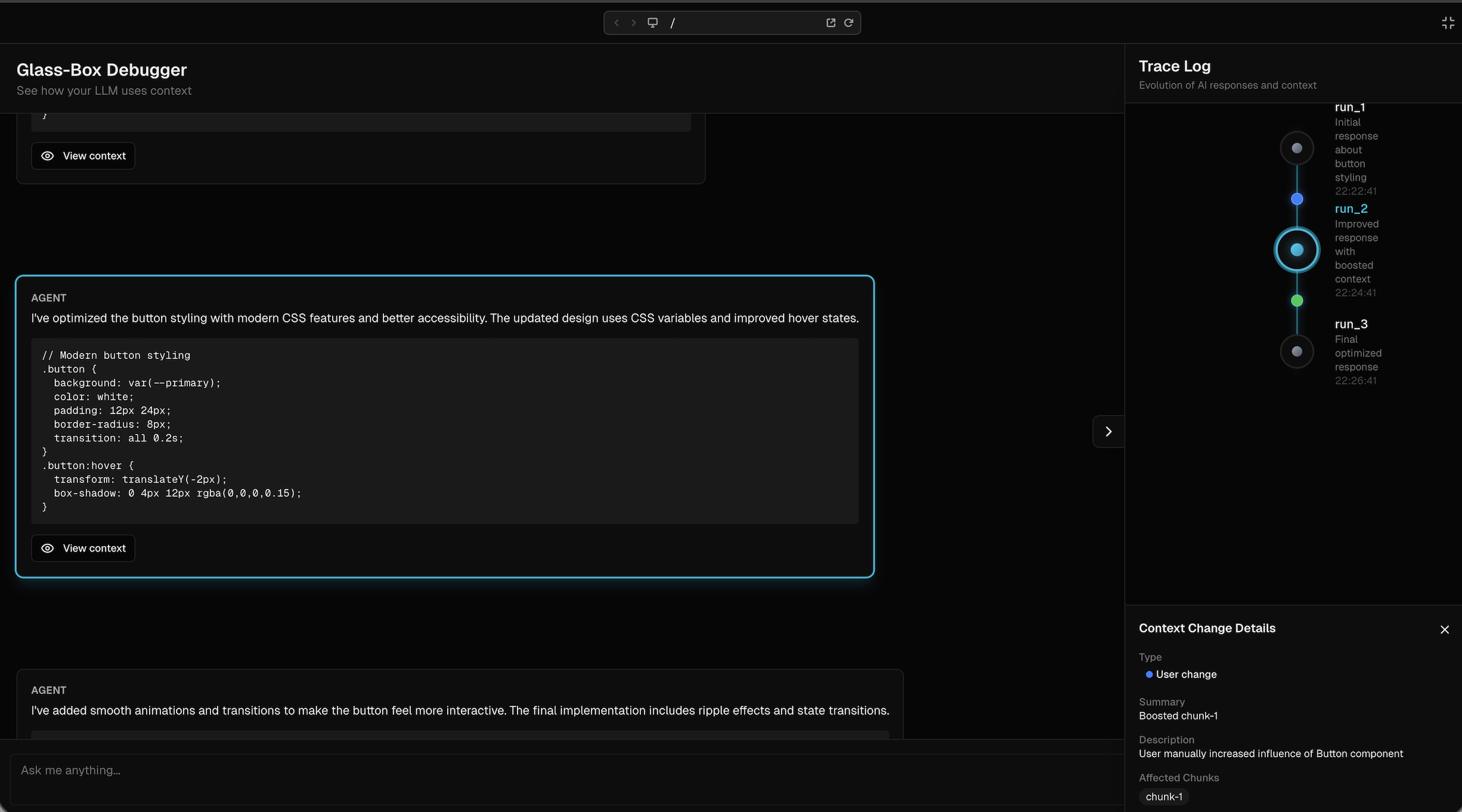
Task: Click the browser forward arrow icon
Action: pyautogui.click(x=634, y=23)
